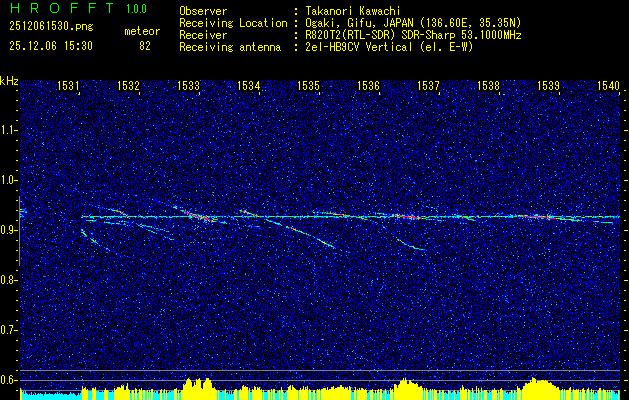The image size is (629, 400).
Task: Click the Observer field label
Action: 203,11
